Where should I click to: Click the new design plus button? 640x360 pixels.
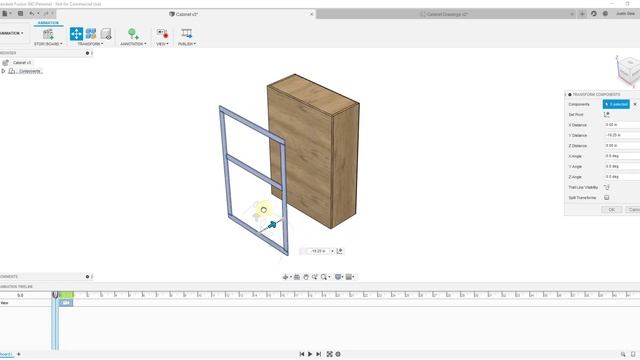pyautogui.click(x=582, y=14)
